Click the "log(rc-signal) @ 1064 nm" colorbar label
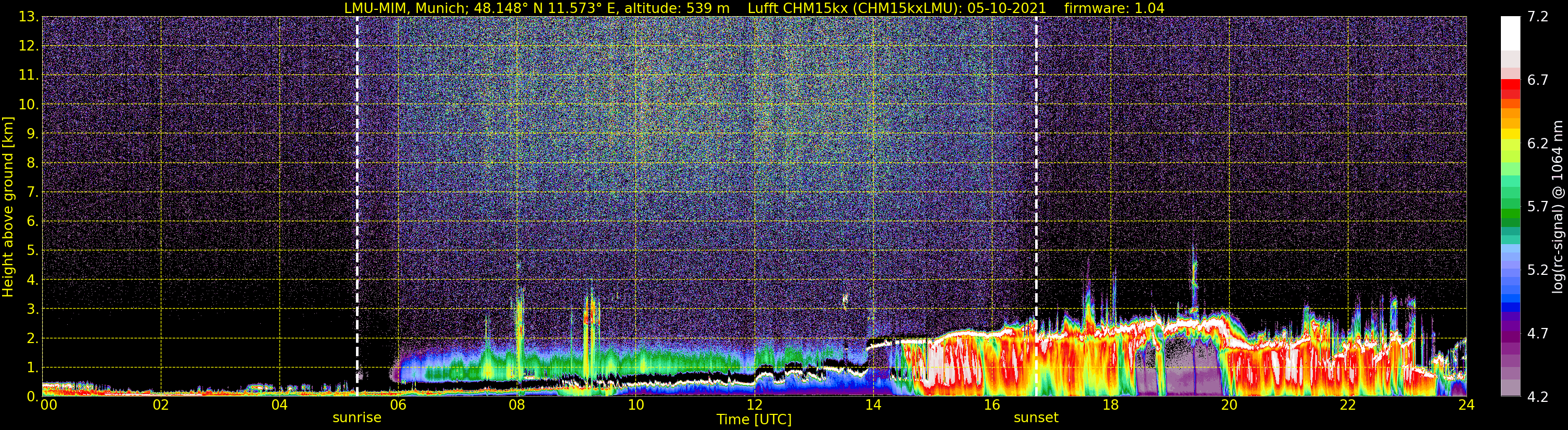This screenshot has width=1568, height=430. pos(1558,207)
